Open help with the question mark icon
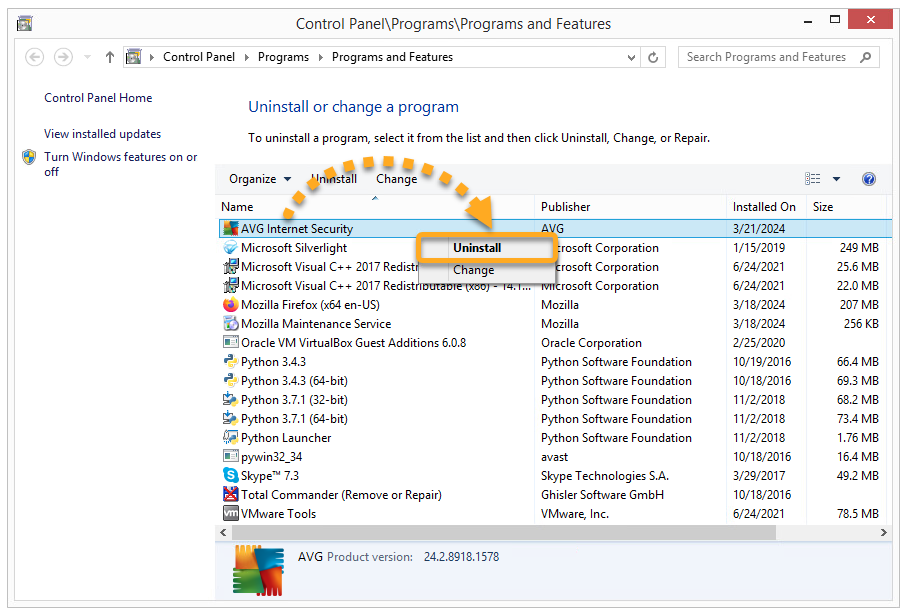This screenshot has width=907, height=613. click(868, 179)
